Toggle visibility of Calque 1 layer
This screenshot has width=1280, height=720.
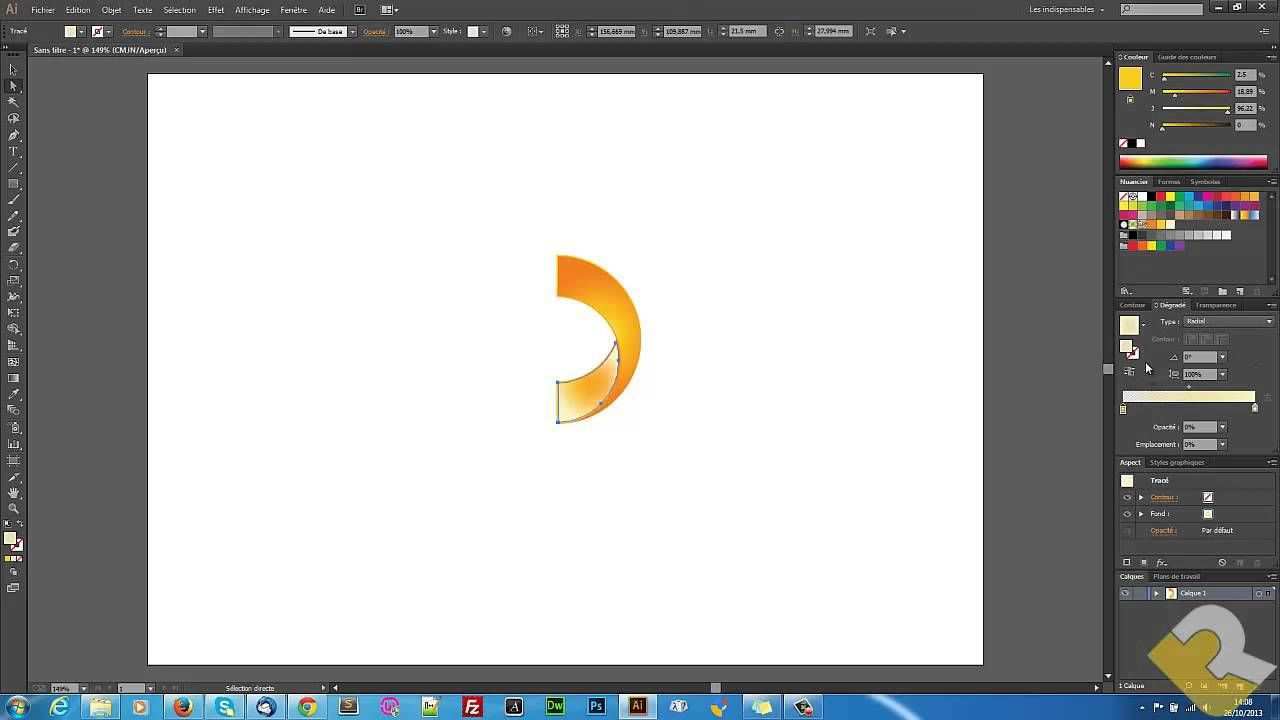pyautogui.click(x=1125, y=593)
